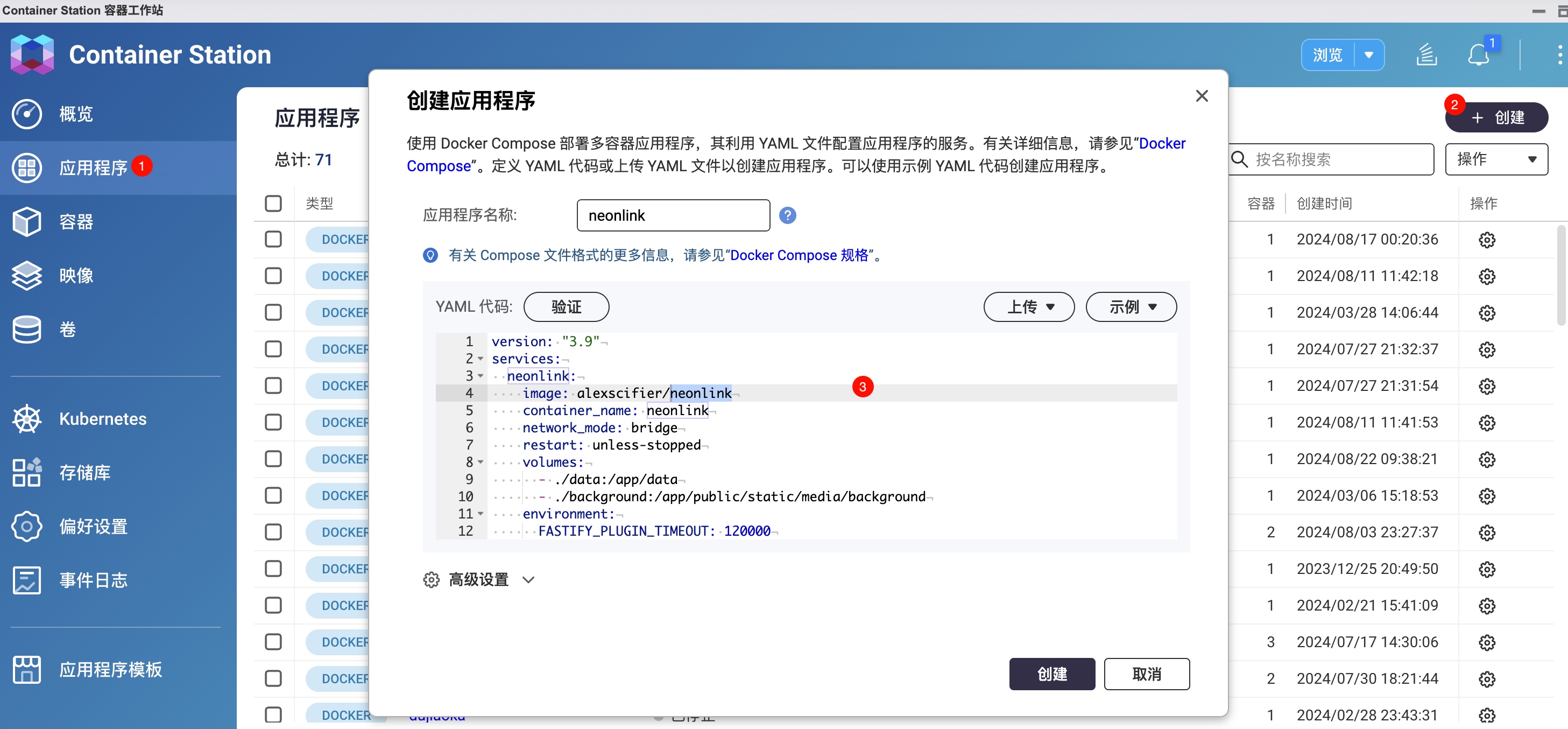The height and width of the screenshot is (729, 1568).
Task: Open gear actions for 2024/07/30 18:21:44 row
Action: 1487,679
